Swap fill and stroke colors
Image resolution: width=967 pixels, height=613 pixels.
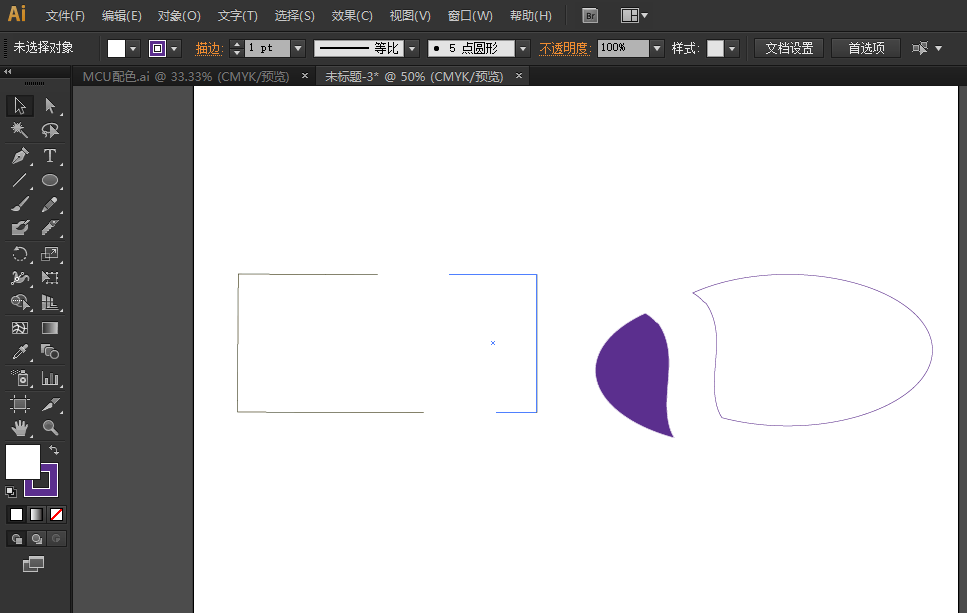point(54,450)
